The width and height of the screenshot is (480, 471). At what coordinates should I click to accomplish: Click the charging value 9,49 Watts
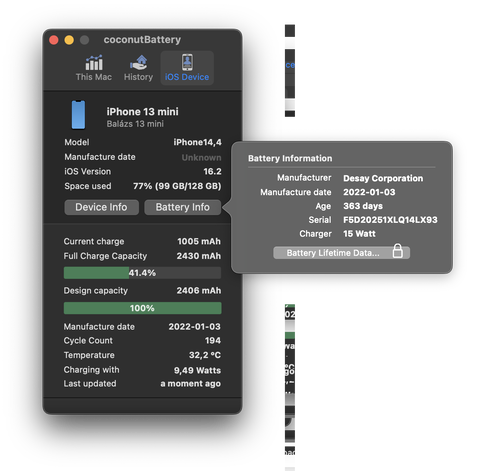point(197,370)
